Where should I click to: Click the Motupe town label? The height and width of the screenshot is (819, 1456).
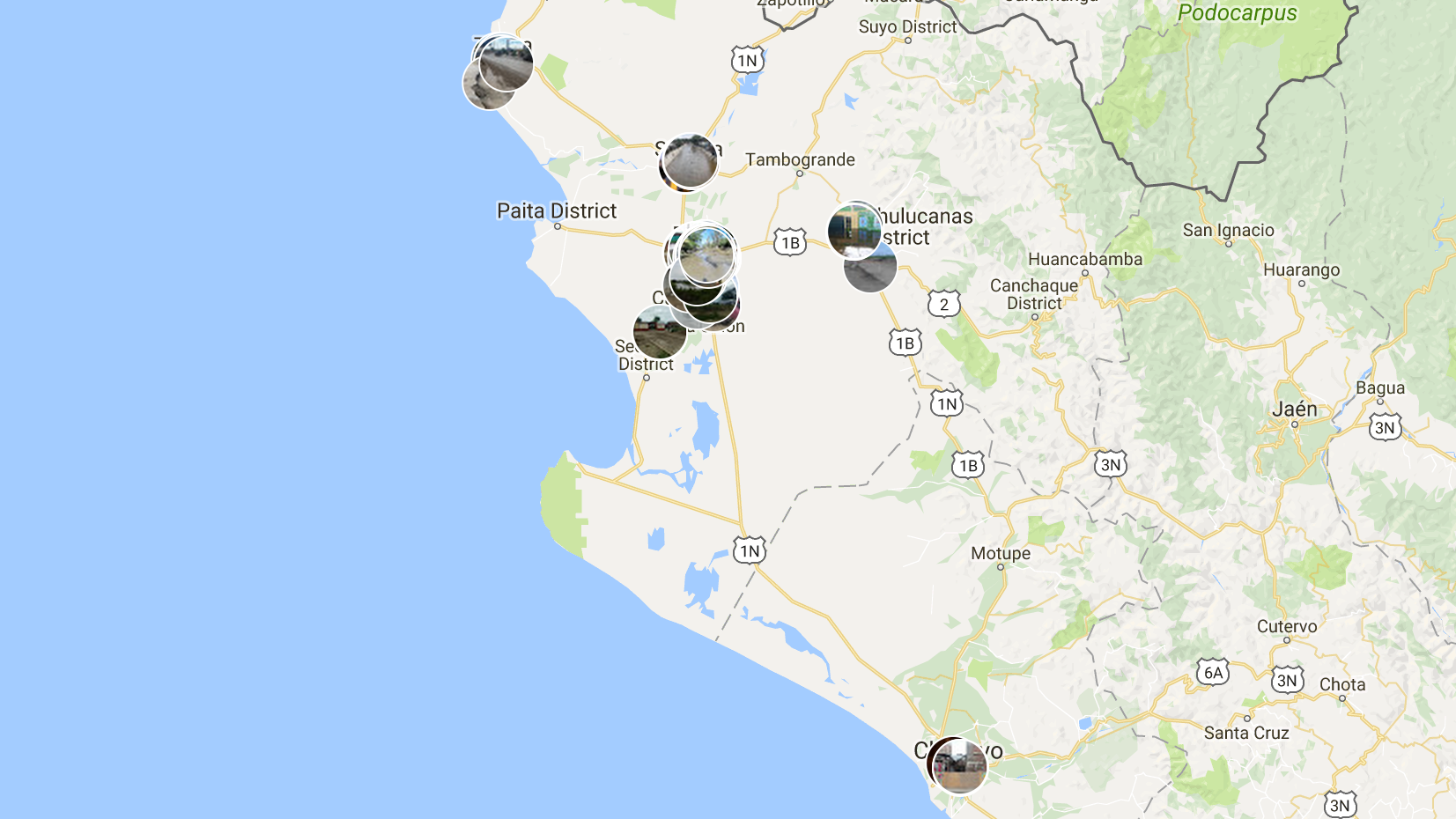1001,553
